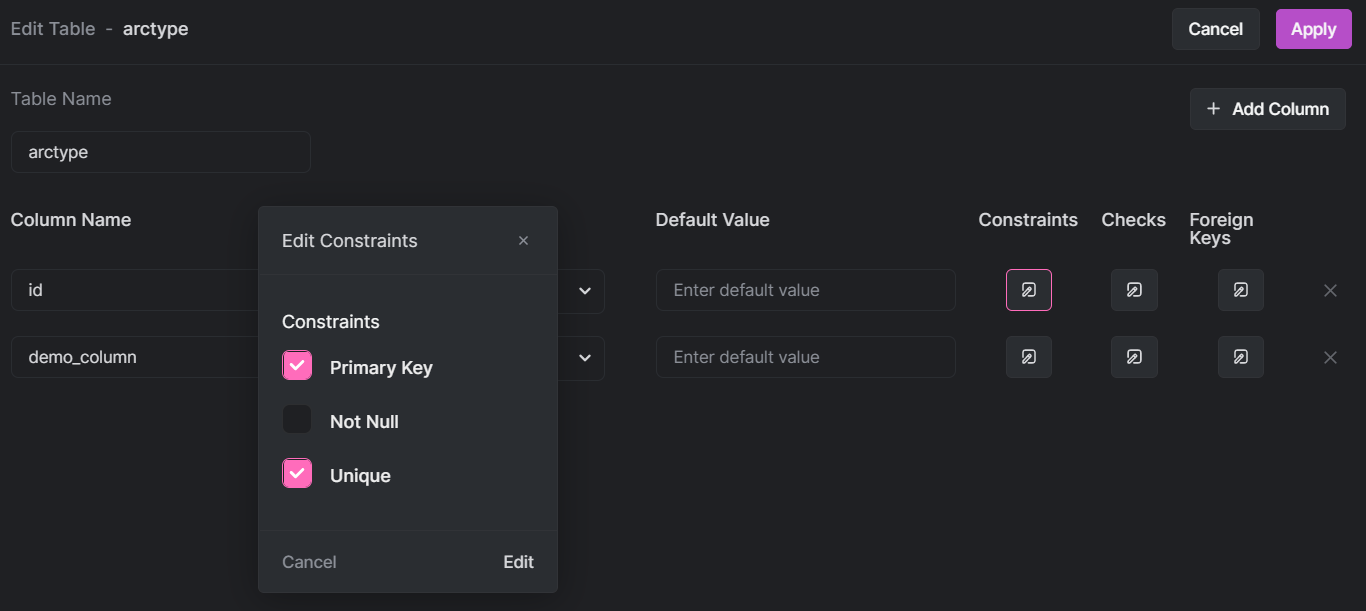Close the Edit Constraints popup
Image resolution: width=1366 pixels, height=611 pixels.
523,241
